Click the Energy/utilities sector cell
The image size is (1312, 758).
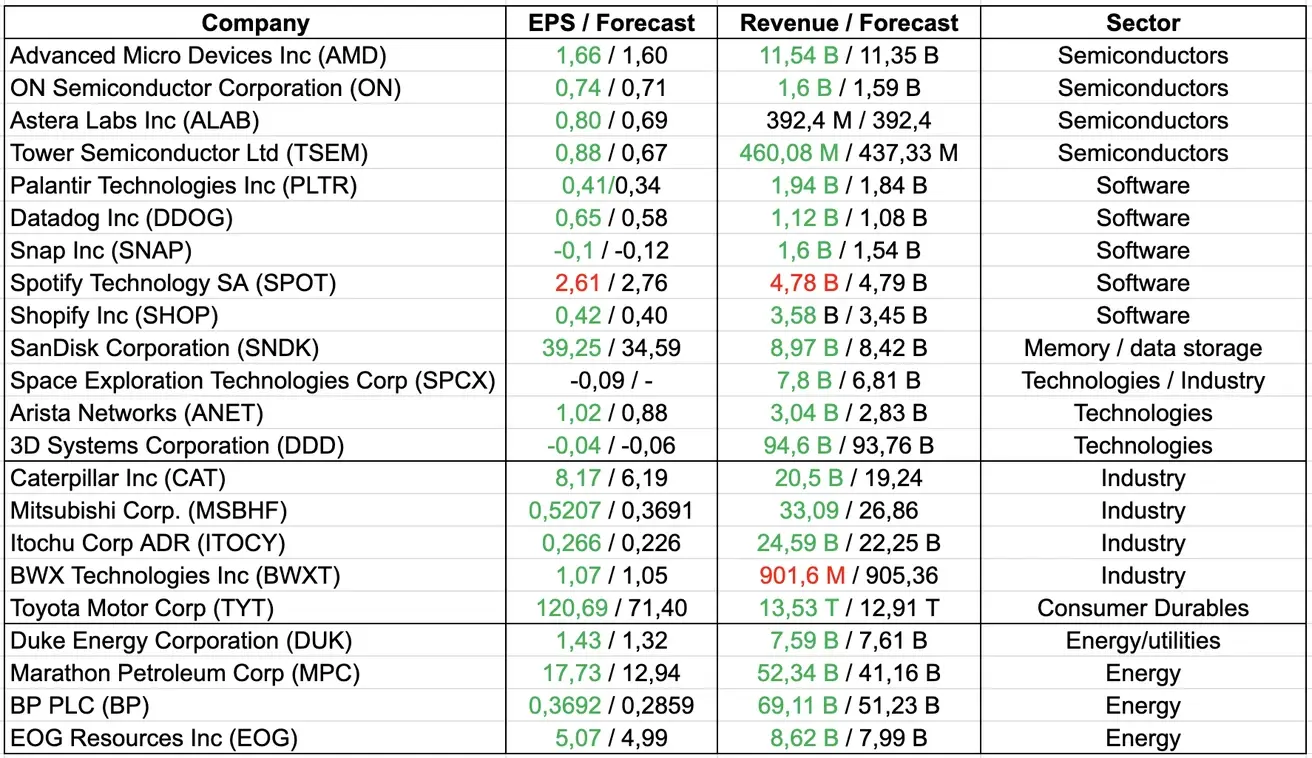pos(1143,641)
